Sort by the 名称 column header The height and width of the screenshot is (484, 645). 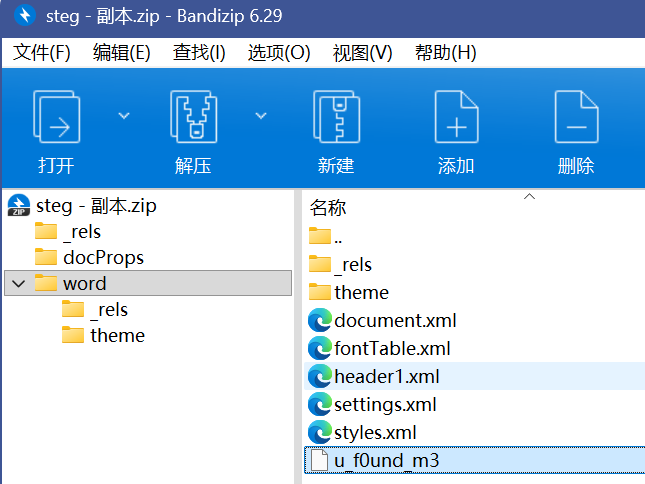328,208
